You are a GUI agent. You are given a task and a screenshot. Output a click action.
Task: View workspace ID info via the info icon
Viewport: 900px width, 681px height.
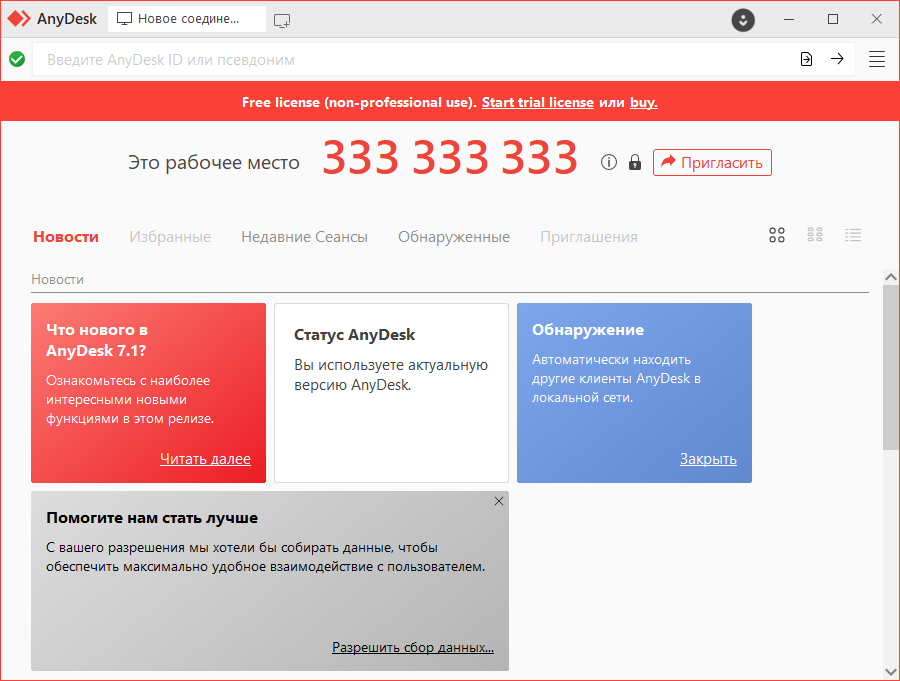coord(609,161)
